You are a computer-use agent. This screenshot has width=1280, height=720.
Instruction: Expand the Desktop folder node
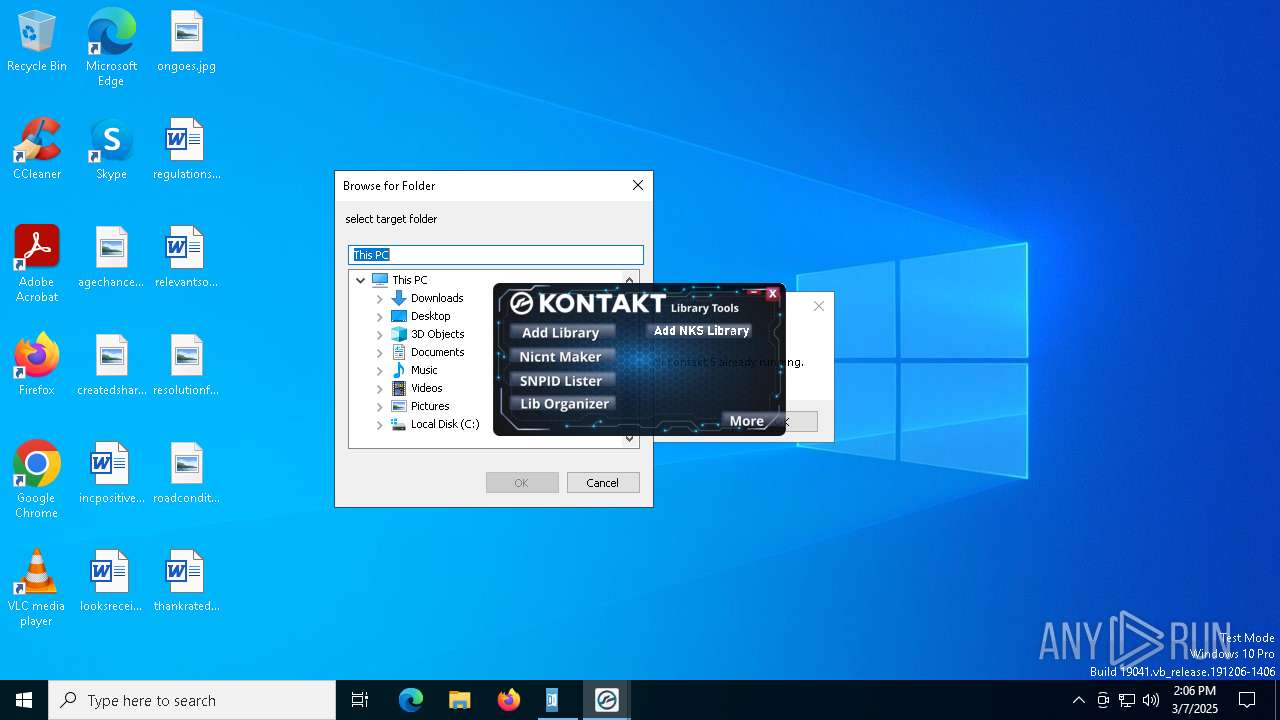tap(380, 316)
